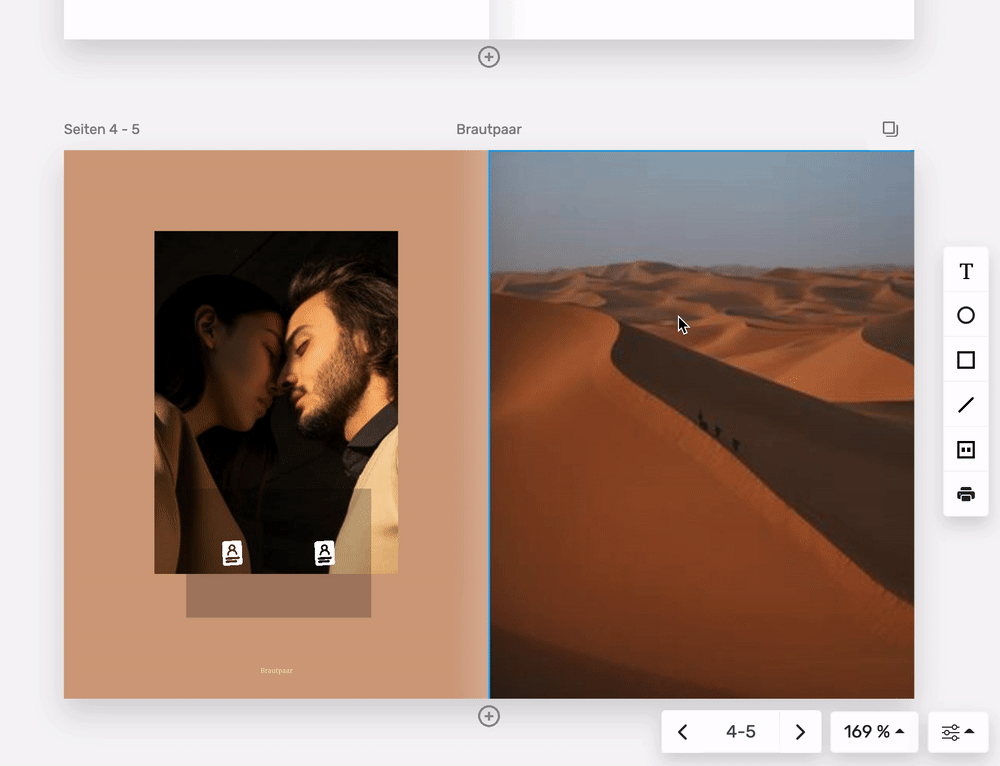Image resolution: width=1000 pixels, height=766 pixels.
Task: Select the rectangle shape tool
Action: [x=966, y=360]
